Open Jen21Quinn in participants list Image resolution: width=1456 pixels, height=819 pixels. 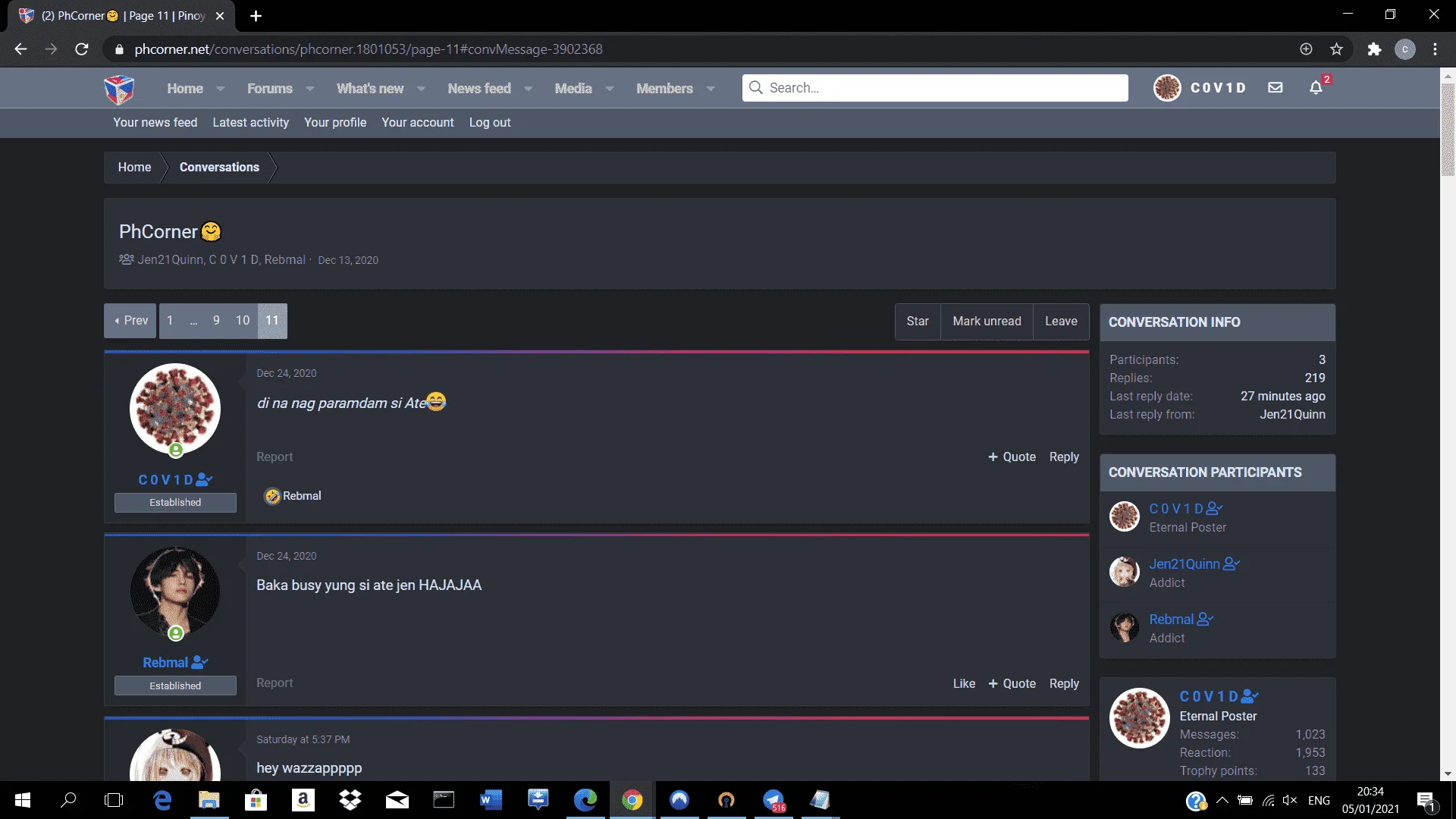tap(1185, 564)
